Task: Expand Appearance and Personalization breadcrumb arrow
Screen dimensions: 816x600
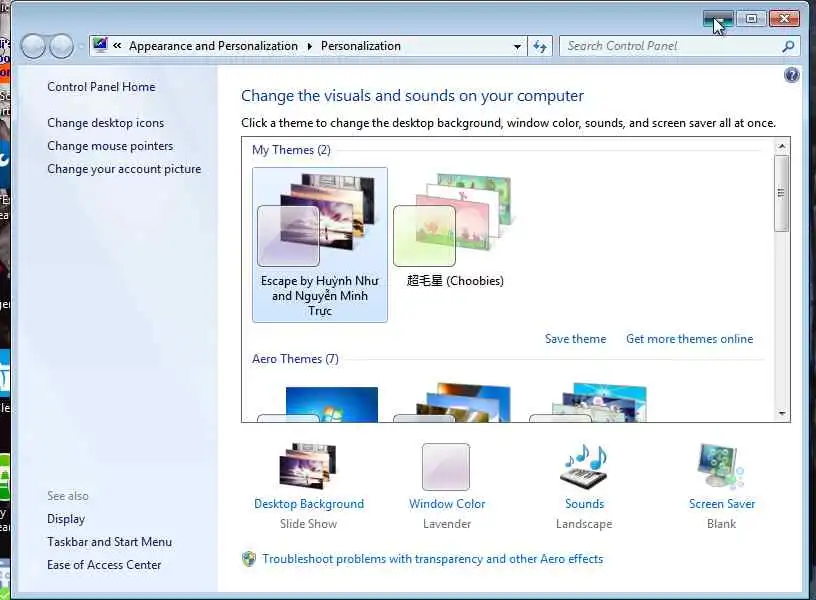Action: 310,46
